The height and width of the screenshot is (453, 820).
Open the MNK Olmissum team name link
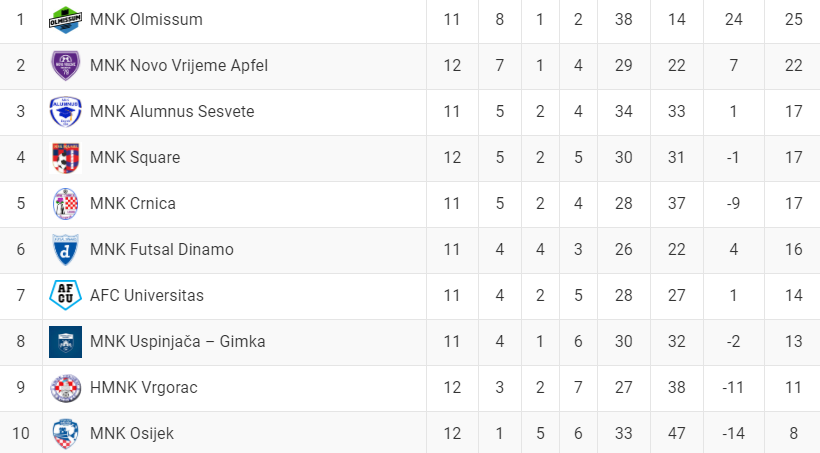146,19
